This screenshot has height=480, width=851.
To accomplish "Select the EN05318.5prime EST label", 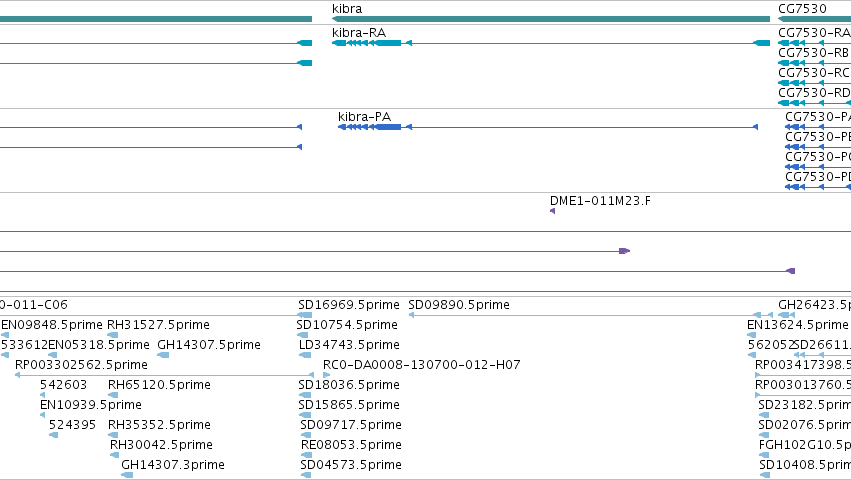I will [x=99, y=345].
